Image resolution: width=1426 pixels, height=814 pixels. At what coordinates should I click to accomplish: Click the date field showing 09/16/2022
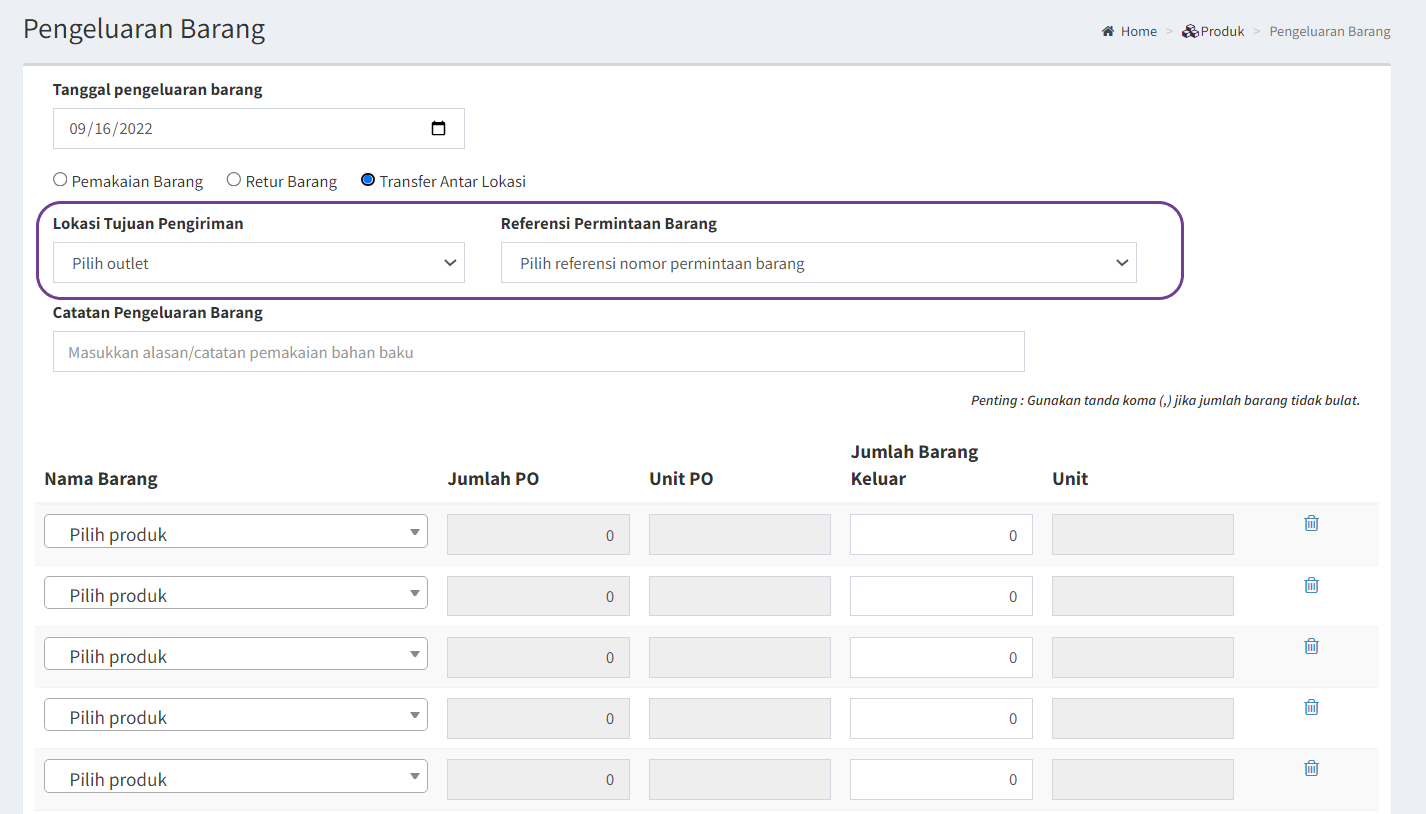(x=259, y=128)
